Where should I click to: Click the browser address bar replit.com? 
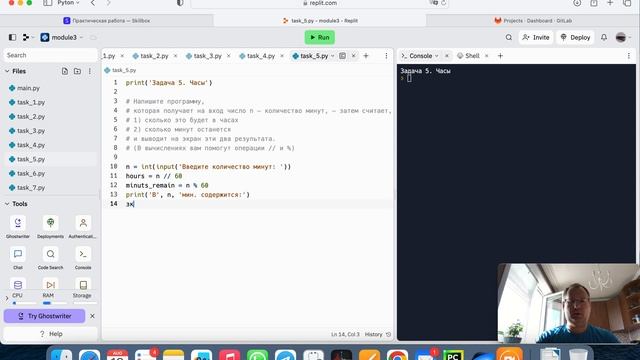[x=320, y=3]
